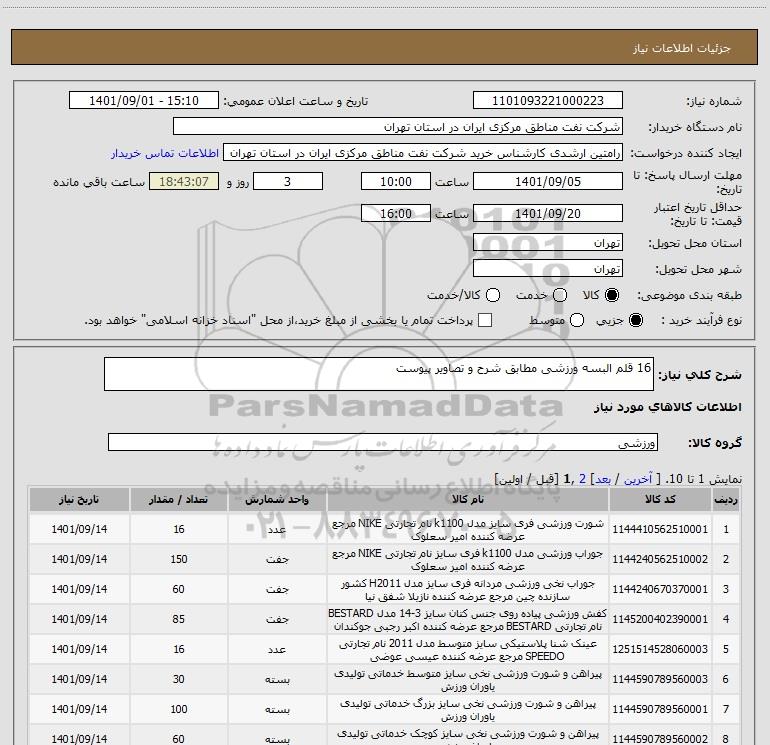Click the request creator name field
770x745 pixels.
tap(423, 153)
